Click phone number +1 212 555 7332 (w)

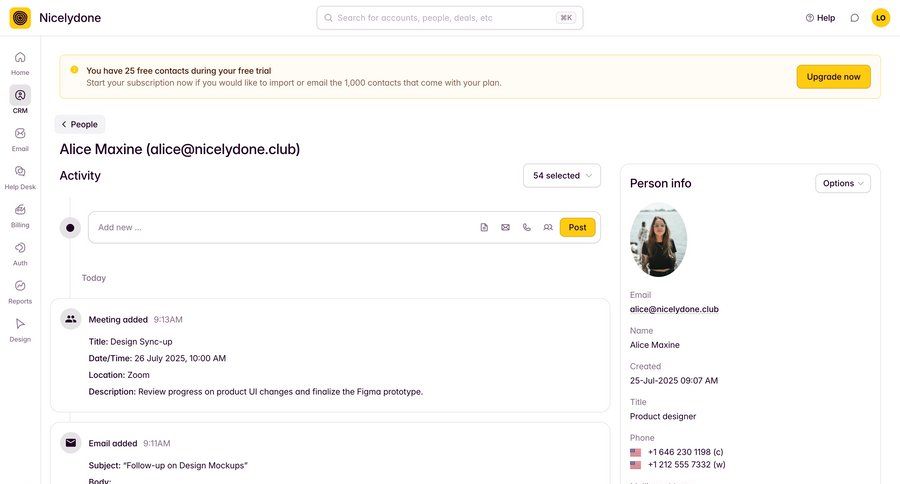(x=686, y=464)
